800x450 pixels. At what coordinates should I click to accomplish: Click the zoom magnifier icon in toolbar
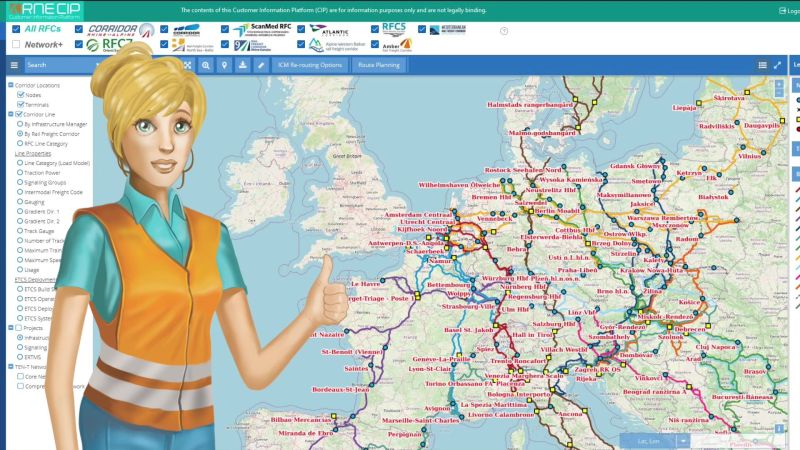205,65
